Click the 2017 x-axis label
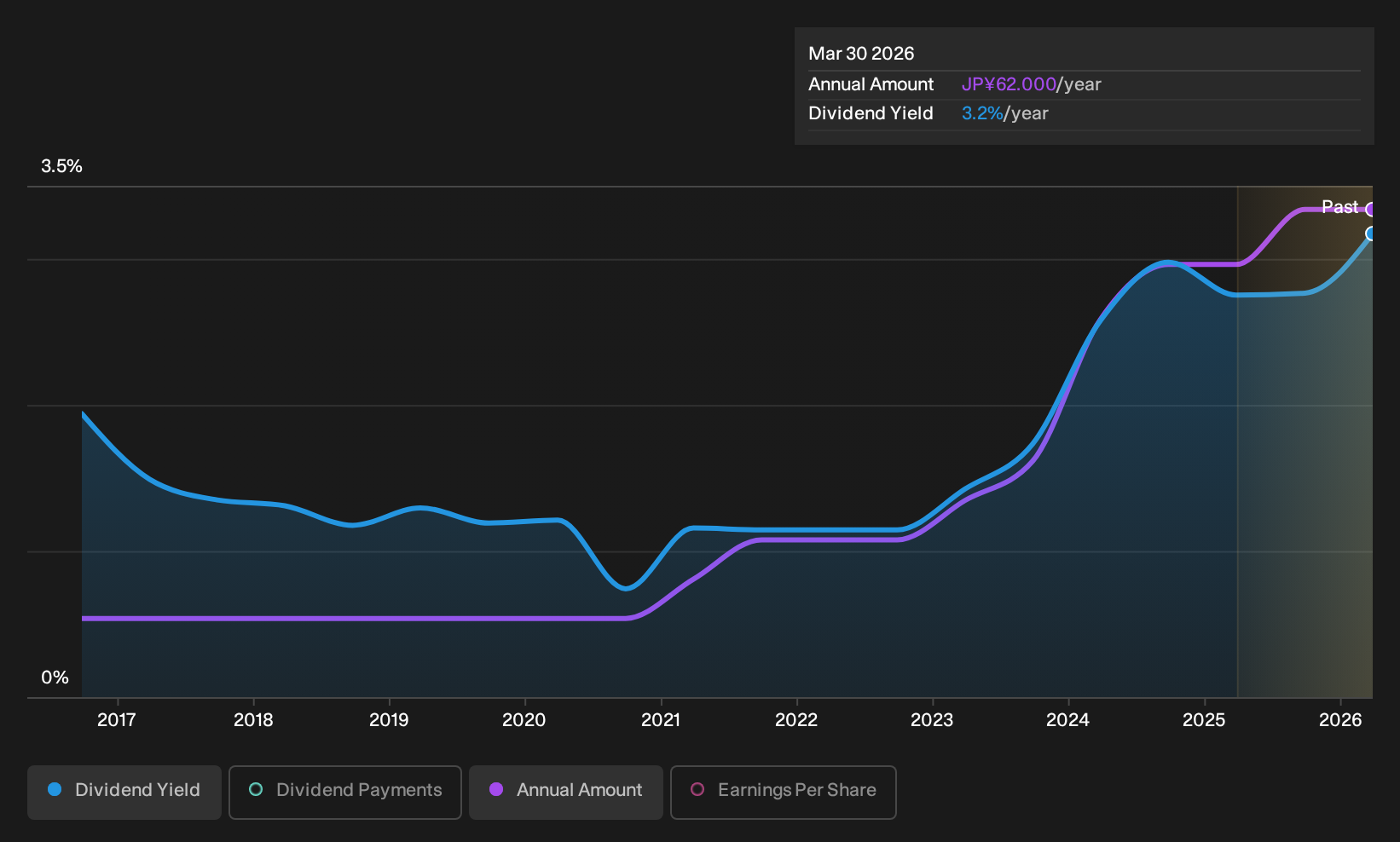This screenshot has width=1400, height=842. coord(117,720)
